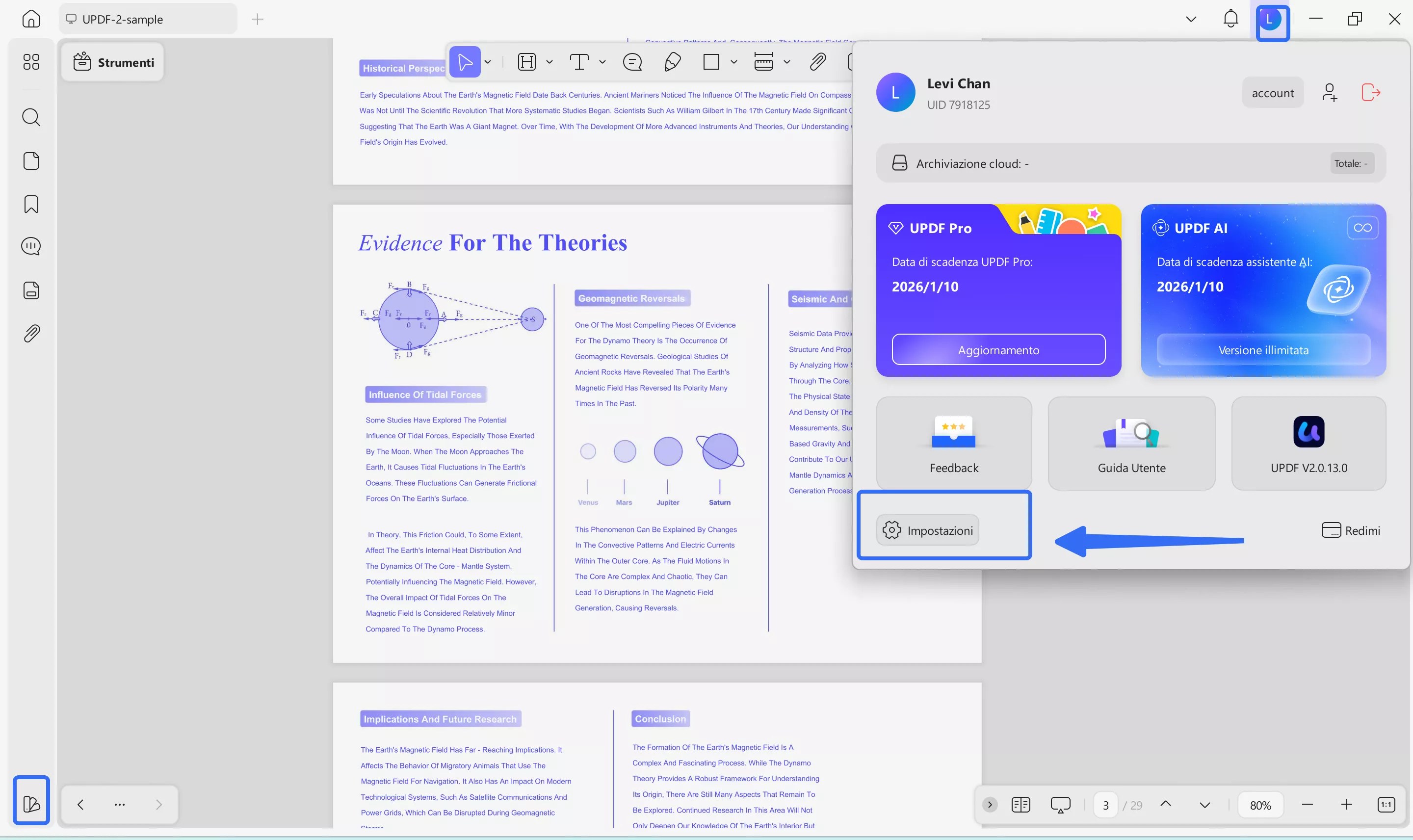Open the thumbnails grid icon in sidebar

pyautogui.click(x=31, y=62)
